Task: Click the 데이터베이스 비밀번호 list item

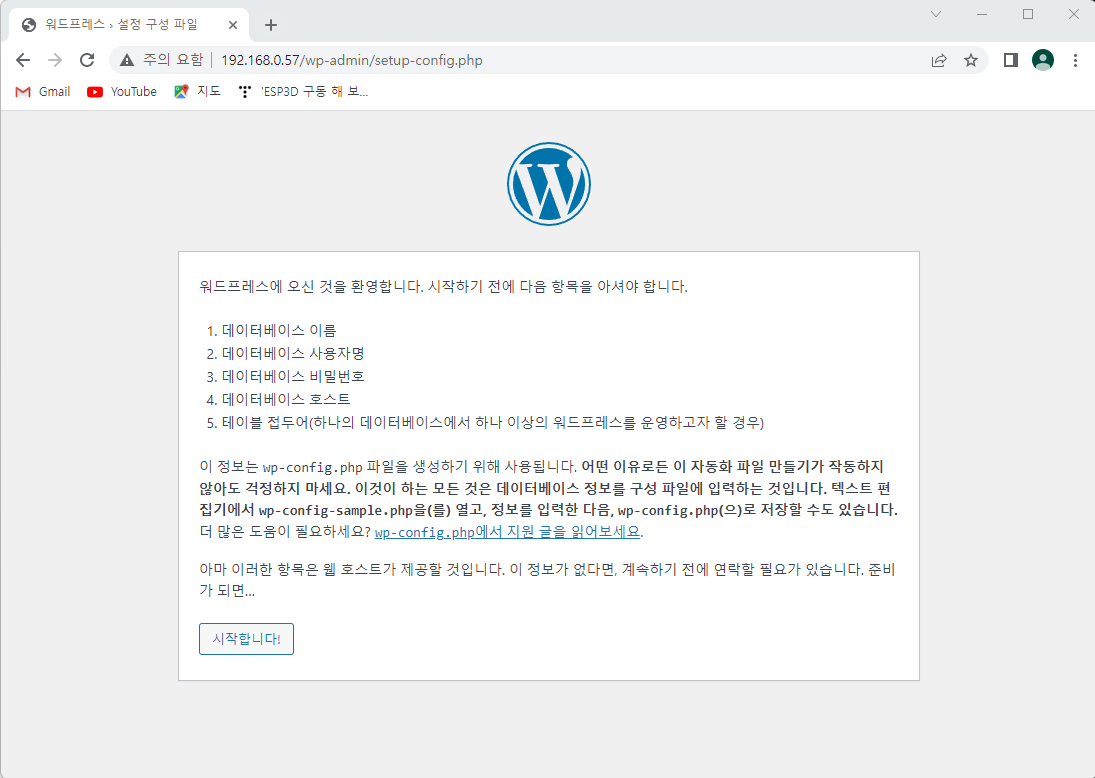Action: pyautogui.click(x=293, y=376)
